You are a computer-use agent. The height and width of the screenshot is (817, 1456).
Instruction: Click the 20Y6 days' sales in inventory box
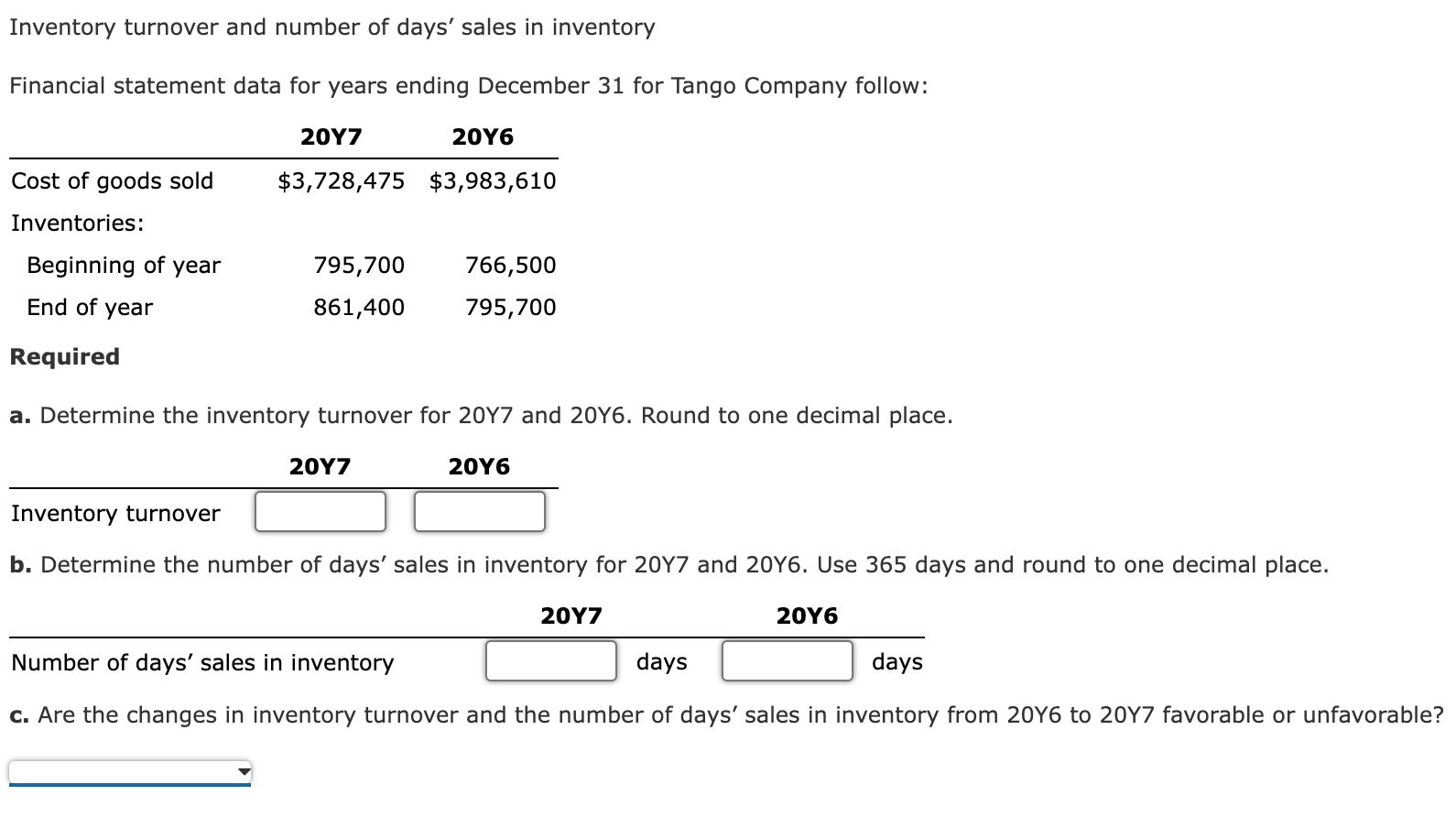point(786,660)
